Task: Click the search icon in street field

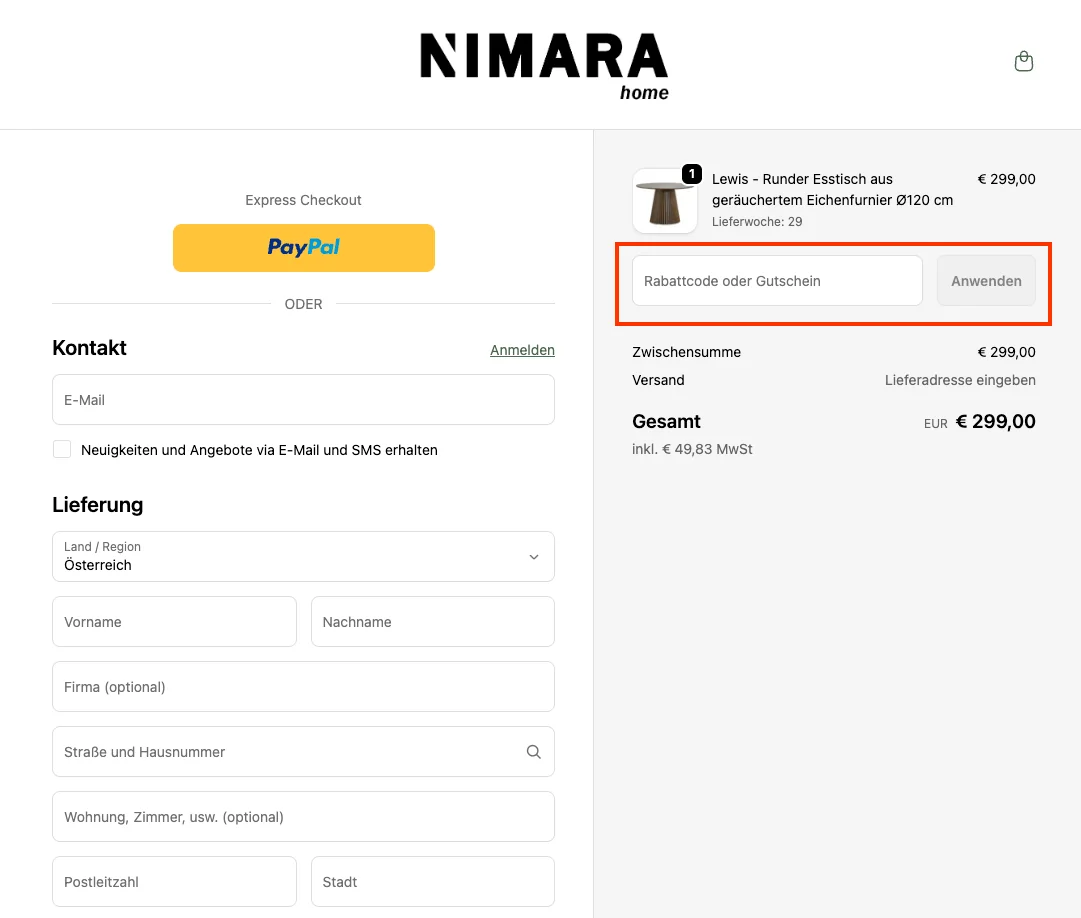Action: point(534,752)
